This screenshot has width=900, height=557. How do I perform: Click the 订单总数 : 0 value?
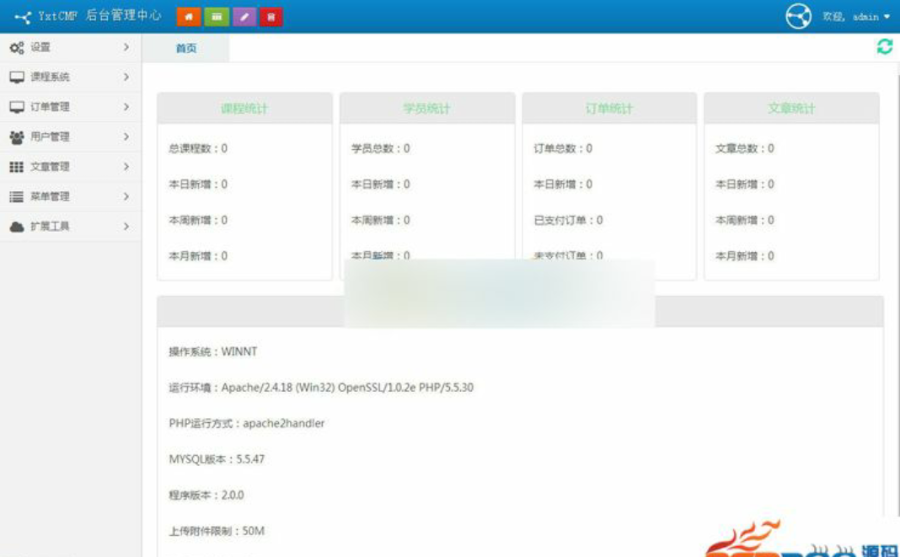point(563,148)
